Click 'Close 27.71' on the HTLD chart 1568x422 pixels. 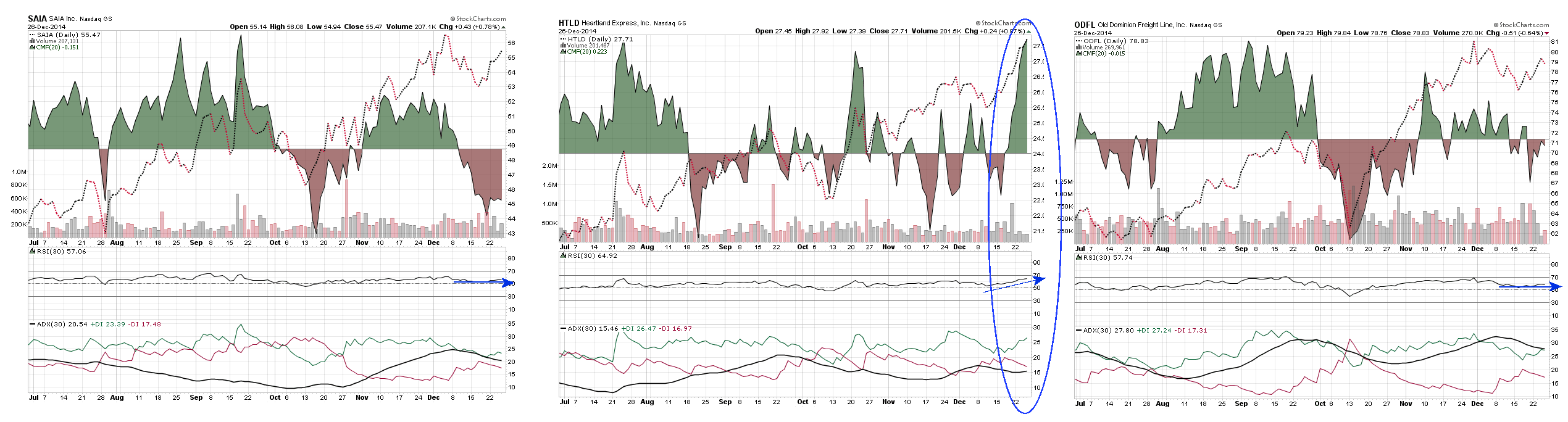[888, 31]
